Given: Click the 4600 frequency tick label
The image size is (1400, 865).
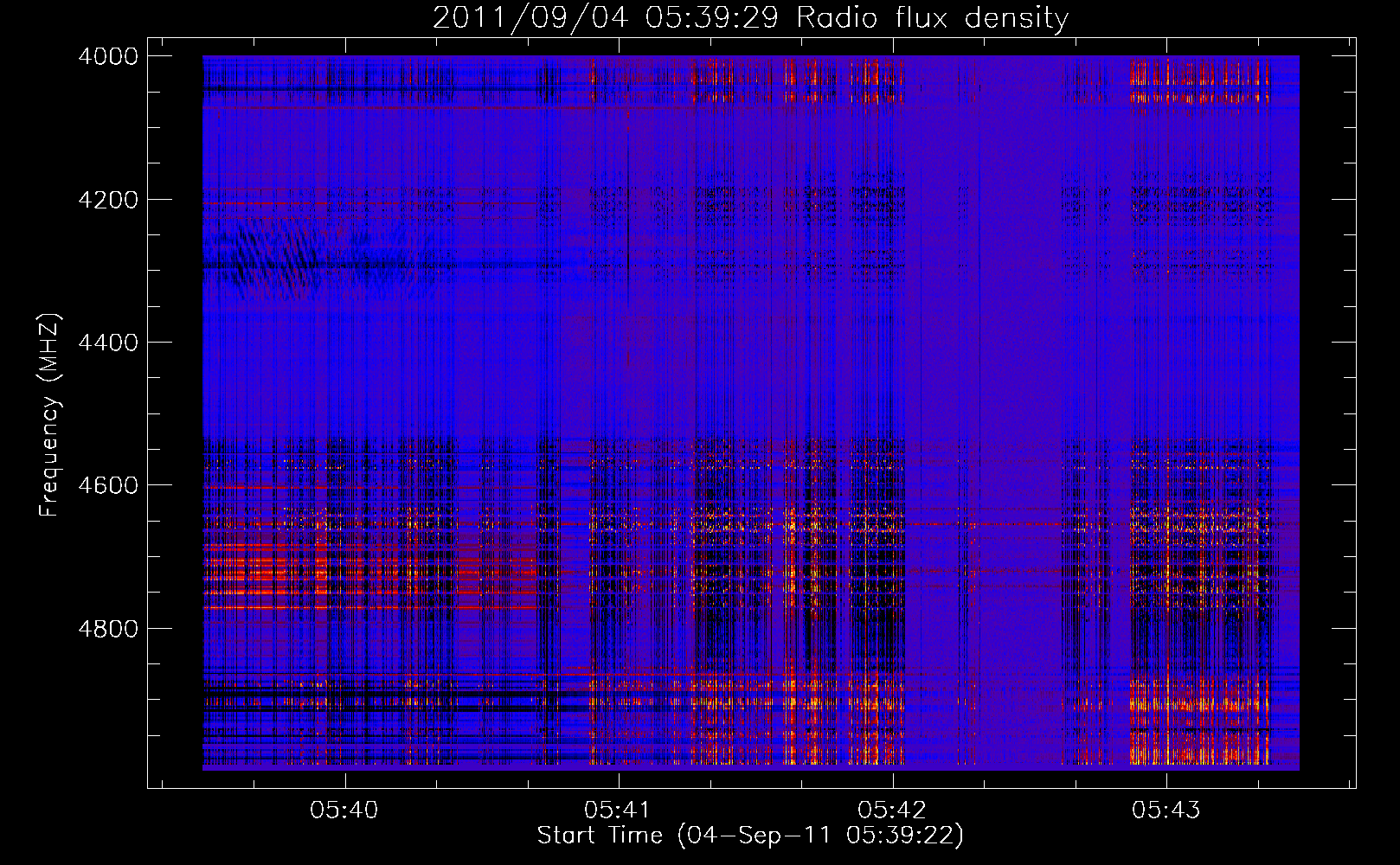Looking at the screenshot, I should pyautogui.click(x=108, y=485).
